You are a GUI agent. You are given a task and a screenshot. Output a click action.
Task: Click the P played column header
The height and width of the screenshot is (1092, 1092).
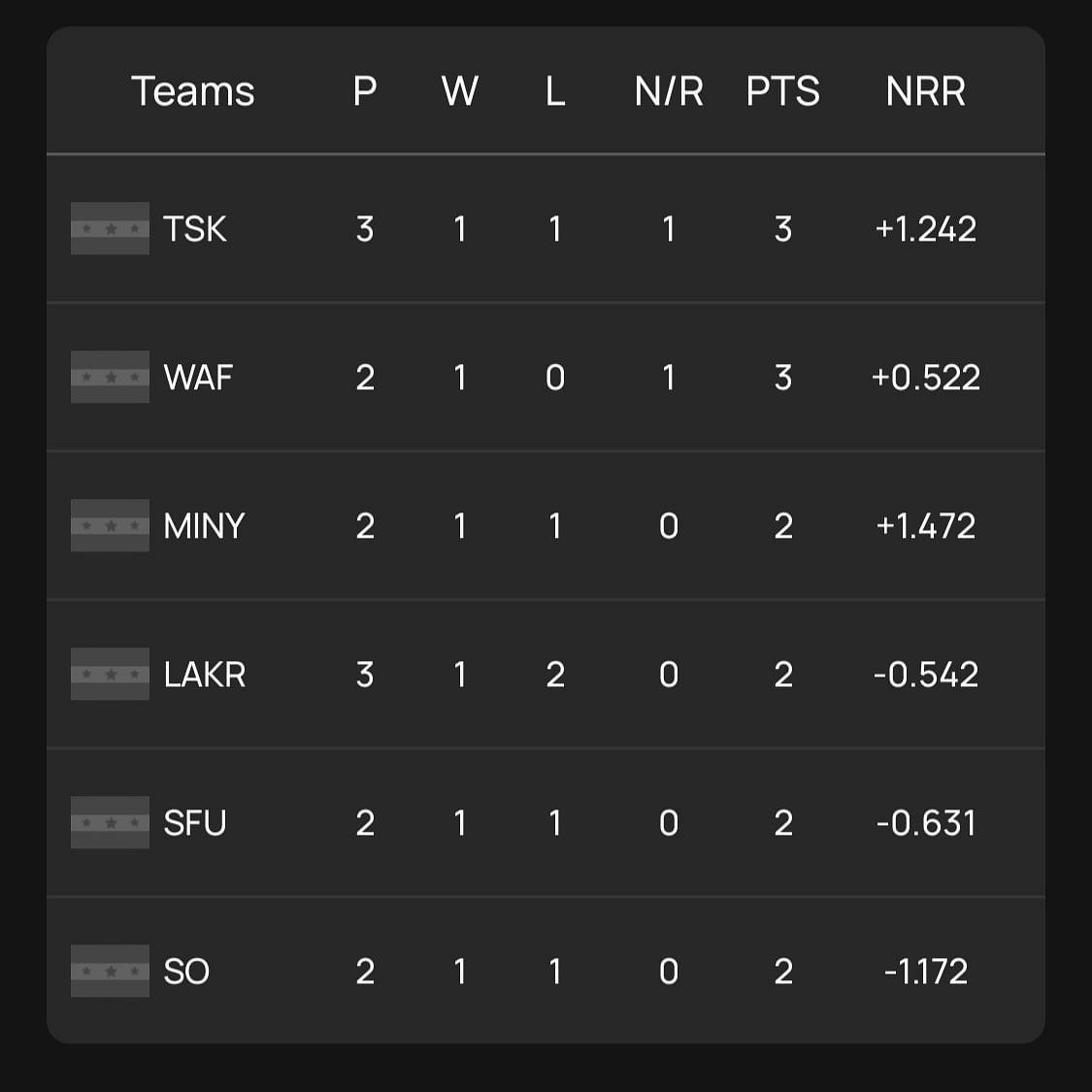(364, 91)
